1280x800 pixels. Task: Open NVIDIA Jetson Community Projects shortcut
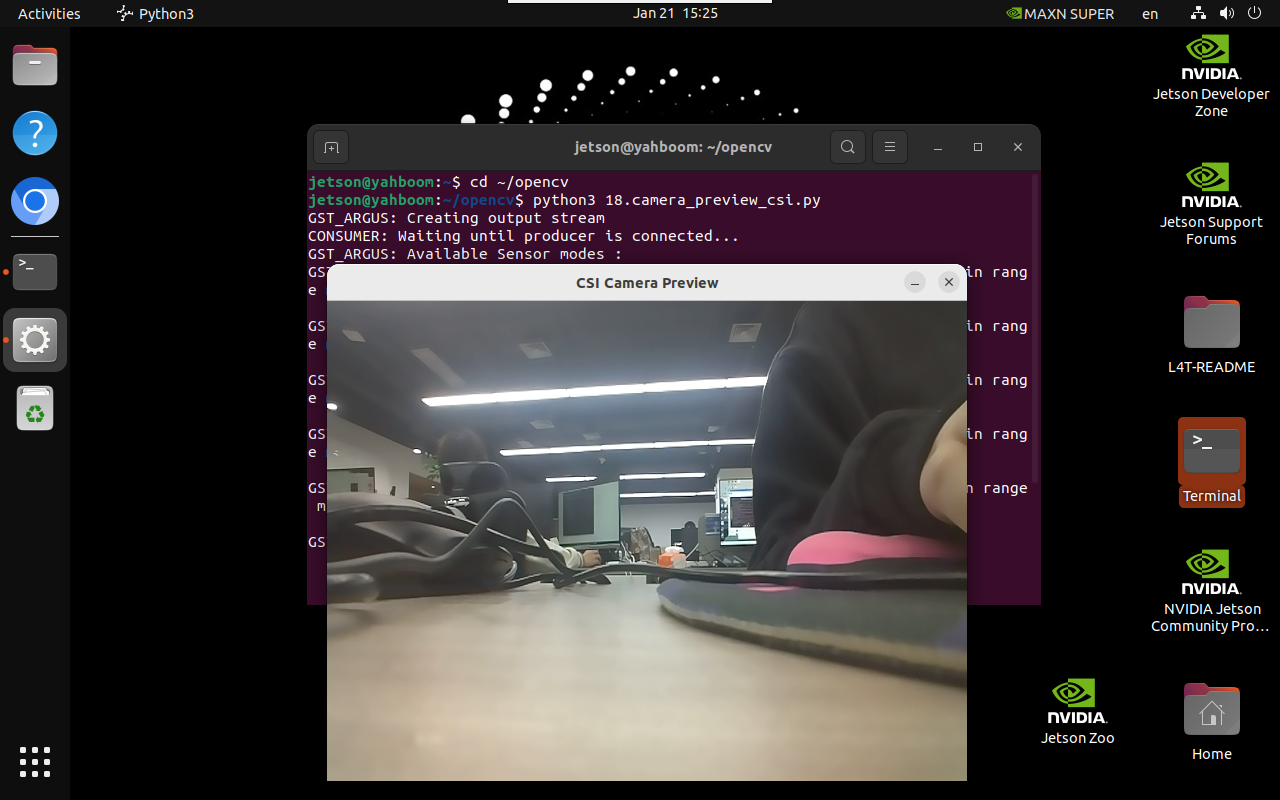tap(1211, 591)
